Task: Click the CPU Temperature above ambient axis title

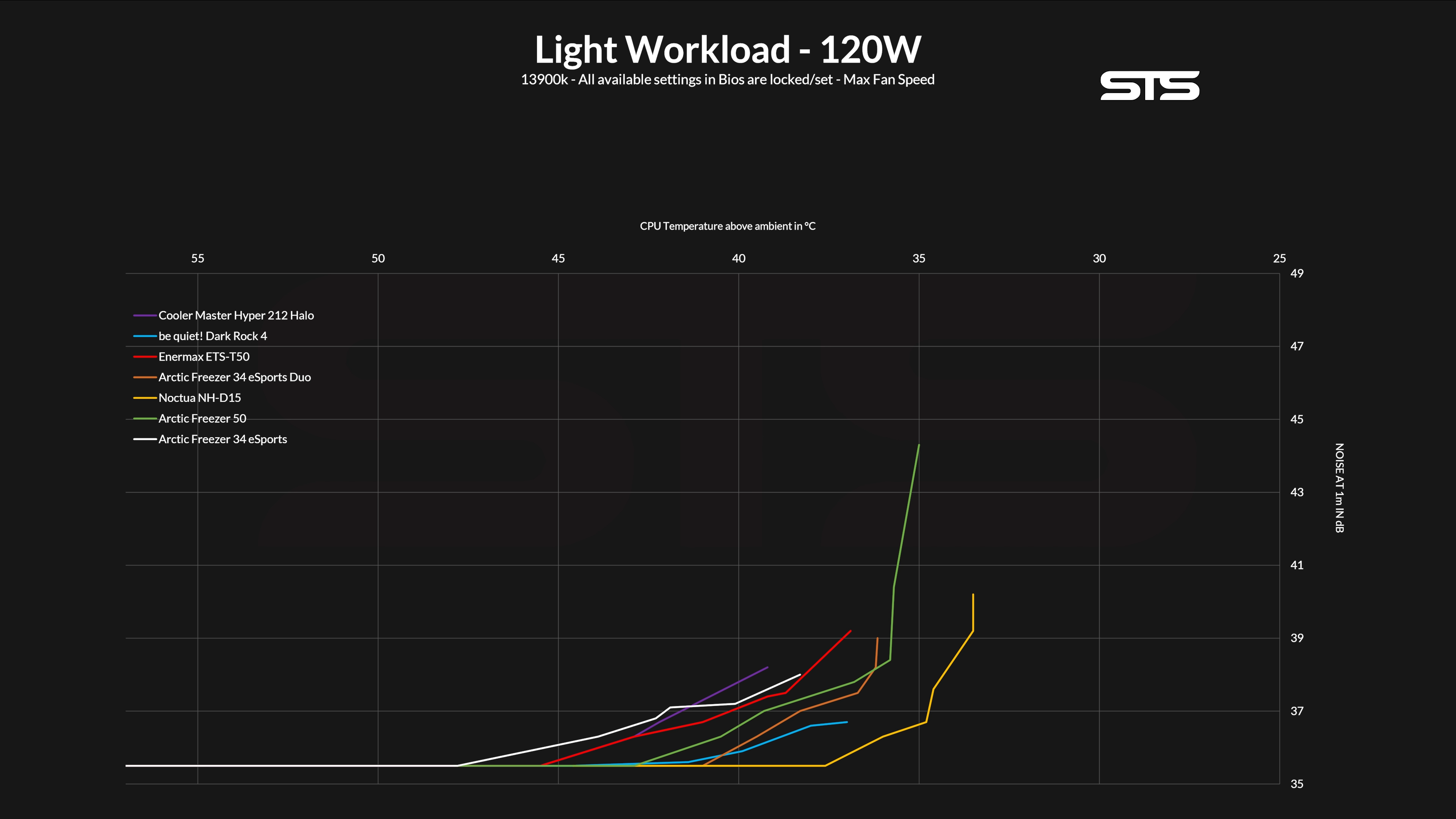Action: pyautogui.click(x=728, y=226)
